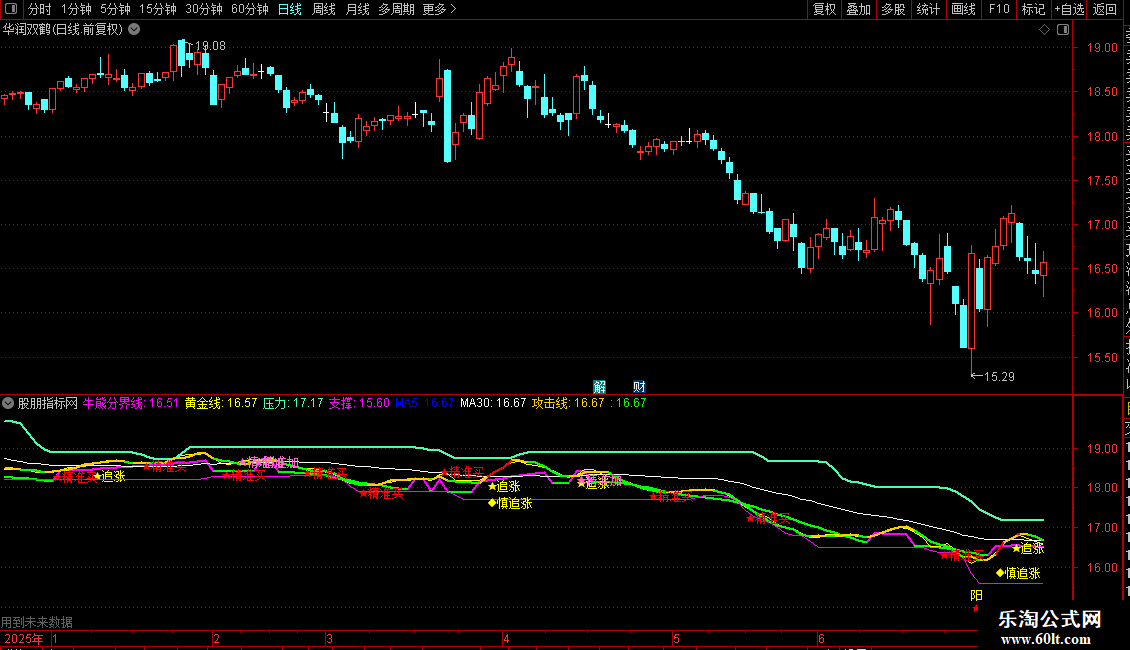The width and height of the screenshot is (1130, 650).
Task: Add stock with +自选 button
Action: pos(1069,9)
